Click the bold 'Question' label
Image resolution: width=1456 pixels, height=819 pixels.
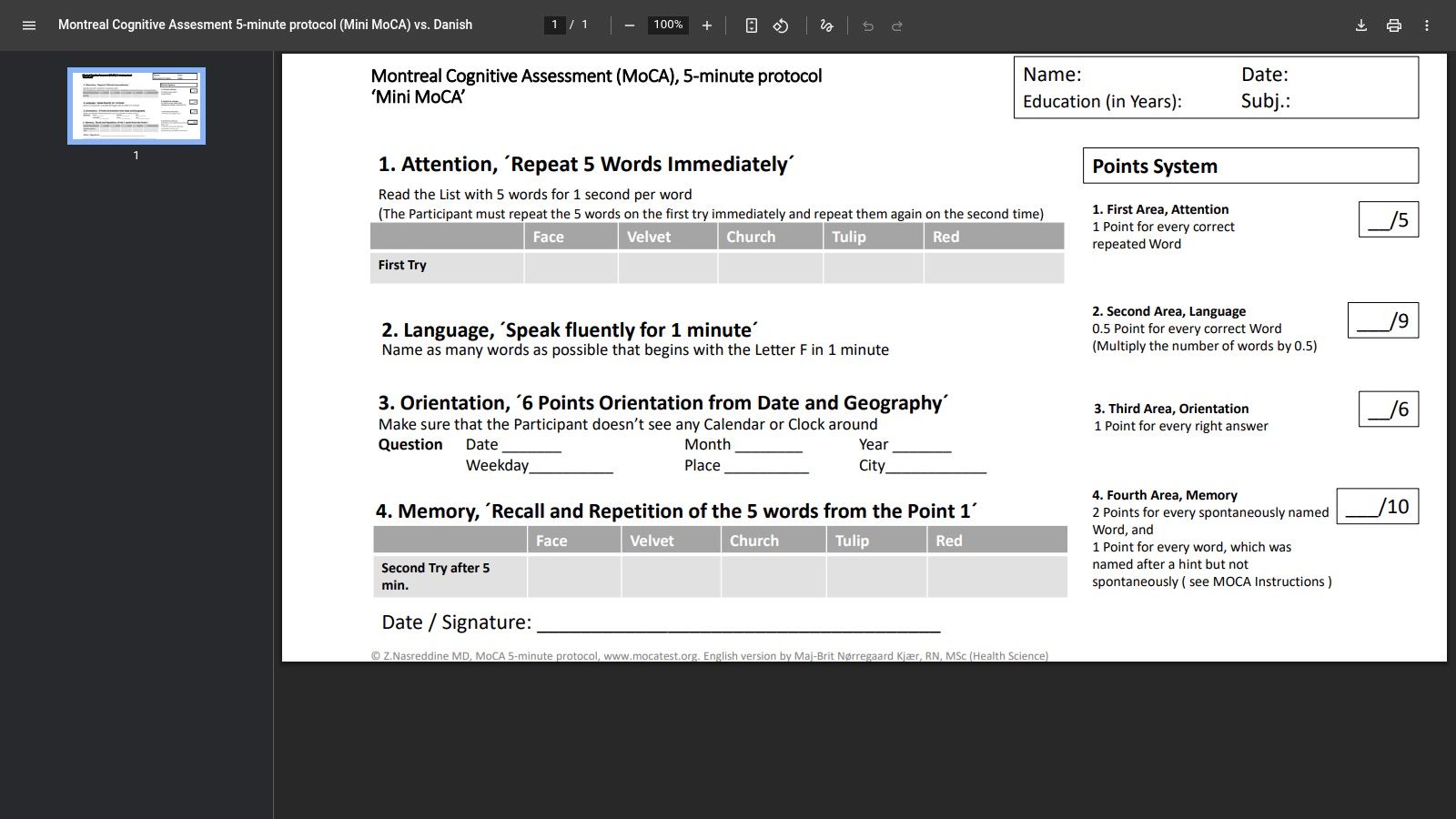(x=410, y=444)
